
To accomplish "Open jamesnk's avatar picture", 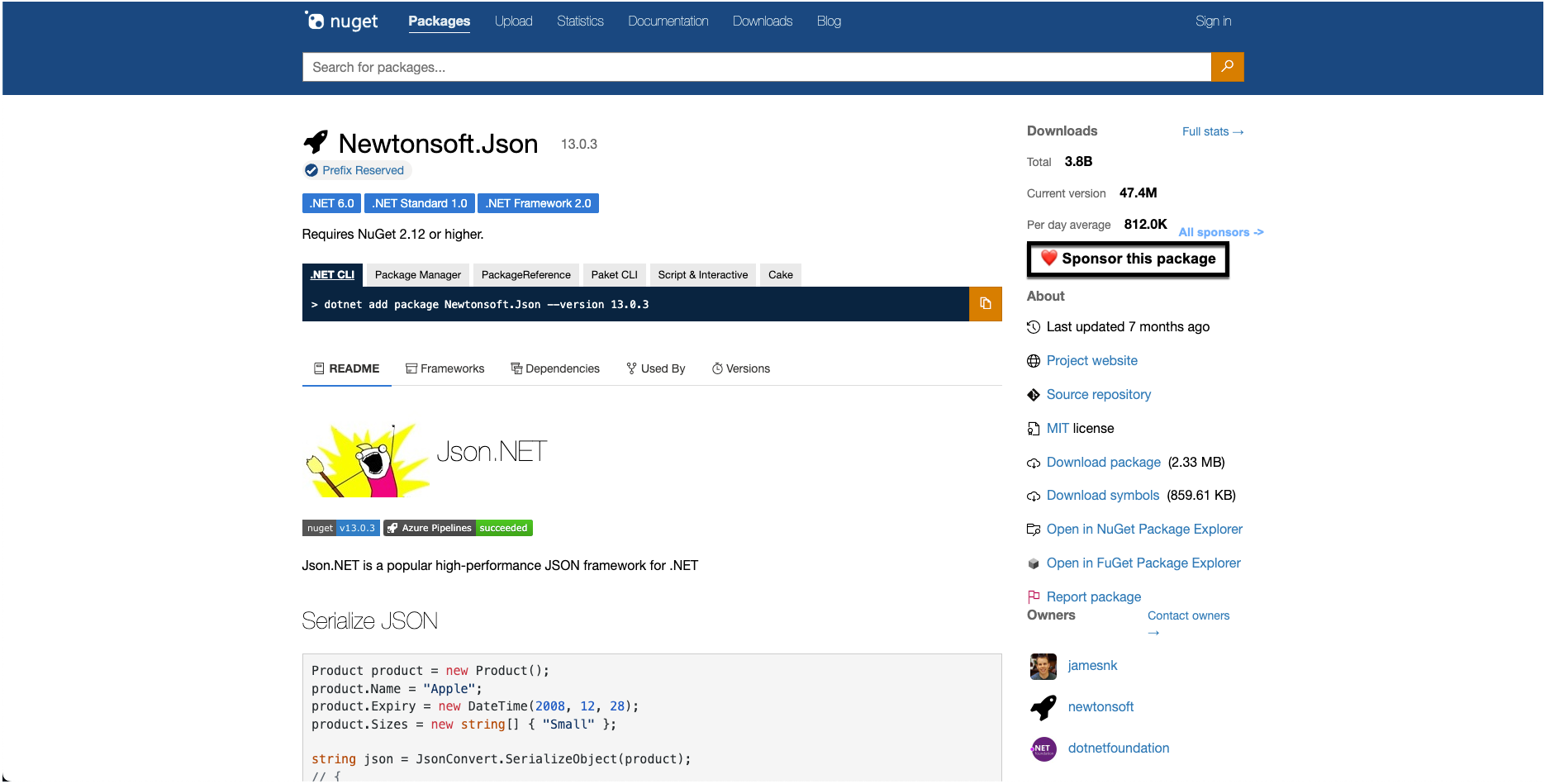I will [x=1043, y=666].
